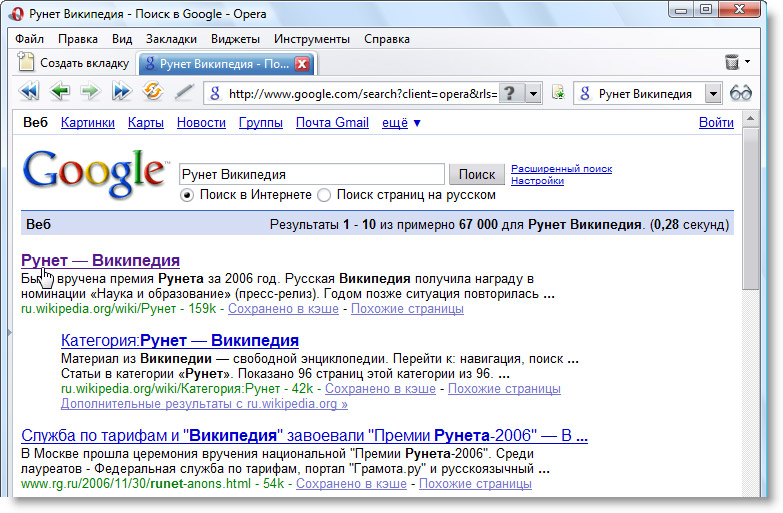The height and width of the screenshot is (513, 783).
Task: Expand the ещё menu on Google
Action: [401, 123]
